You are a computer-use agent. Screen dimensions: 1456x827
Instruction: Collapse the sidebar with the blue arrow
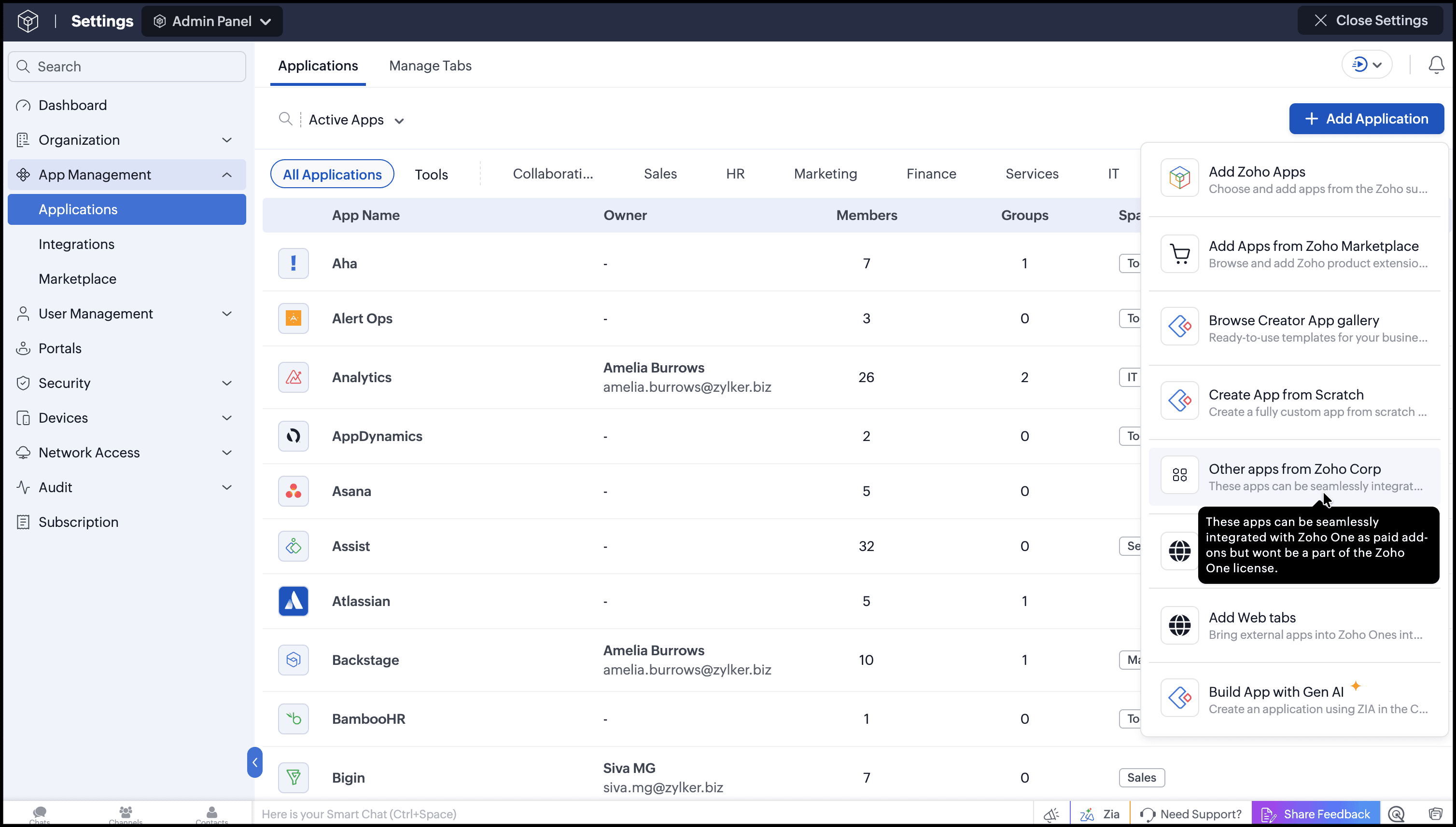254,762
